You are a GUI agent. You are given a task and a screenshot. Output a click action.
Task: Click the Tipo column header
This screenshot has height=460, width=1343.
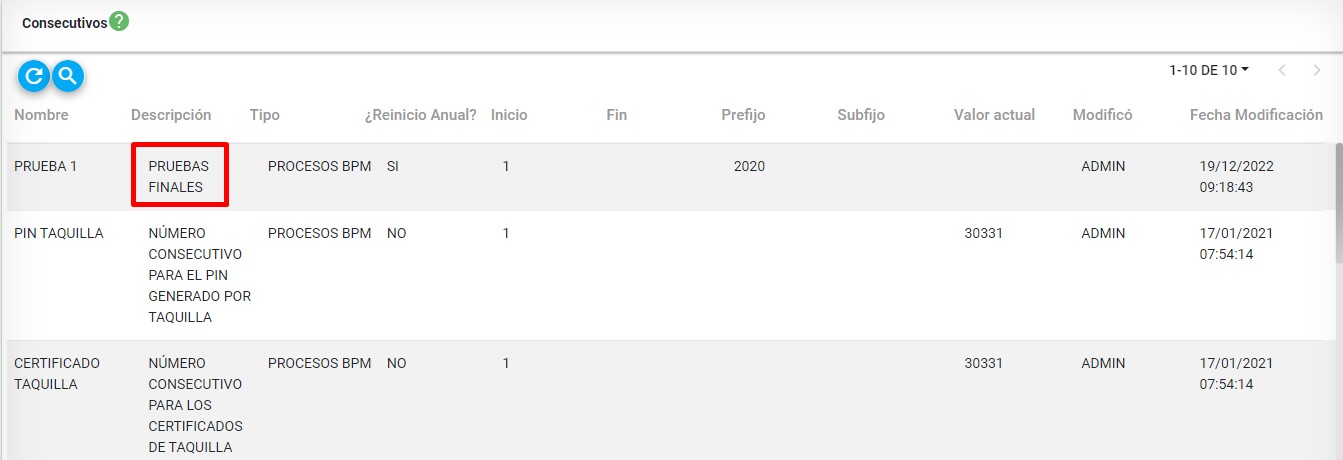265,115
